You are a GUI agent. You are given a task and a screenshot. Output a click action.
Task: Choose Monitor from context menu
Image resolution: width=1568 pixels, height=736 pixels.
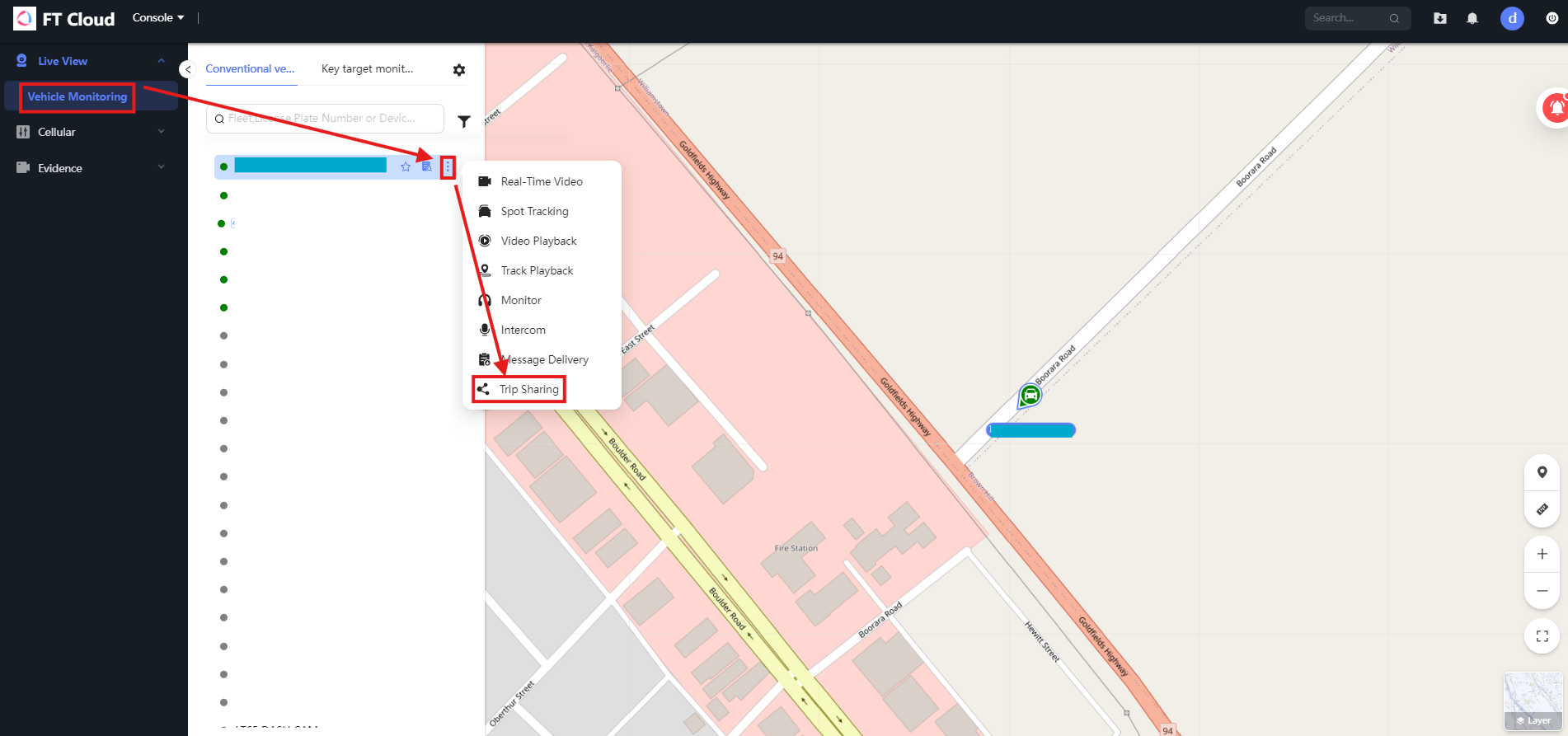[x=542, y=300]
